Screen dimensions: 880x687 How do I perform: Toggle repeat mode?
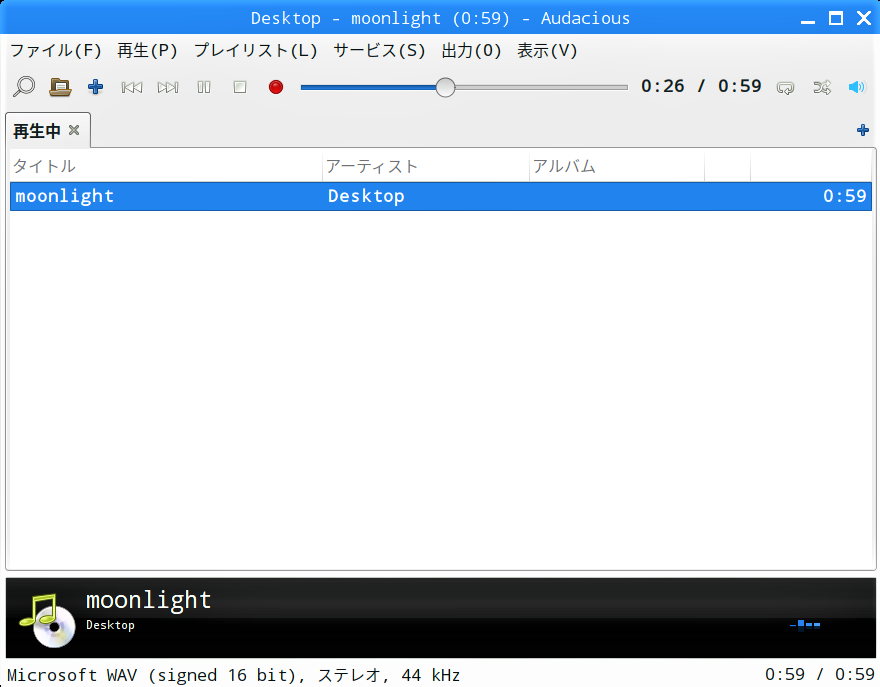click(x=785, y=88)
